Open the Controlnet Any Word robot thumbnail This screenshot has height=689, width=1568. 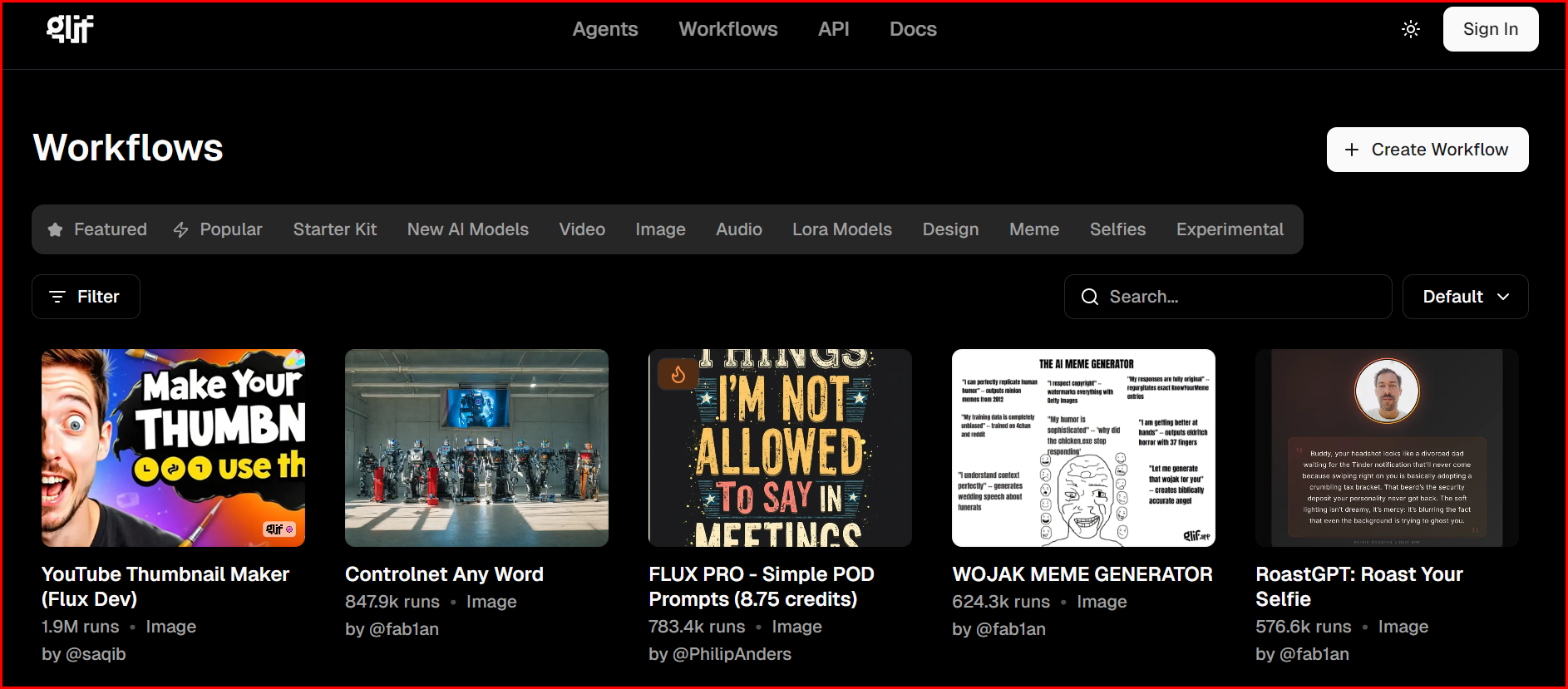476,448
